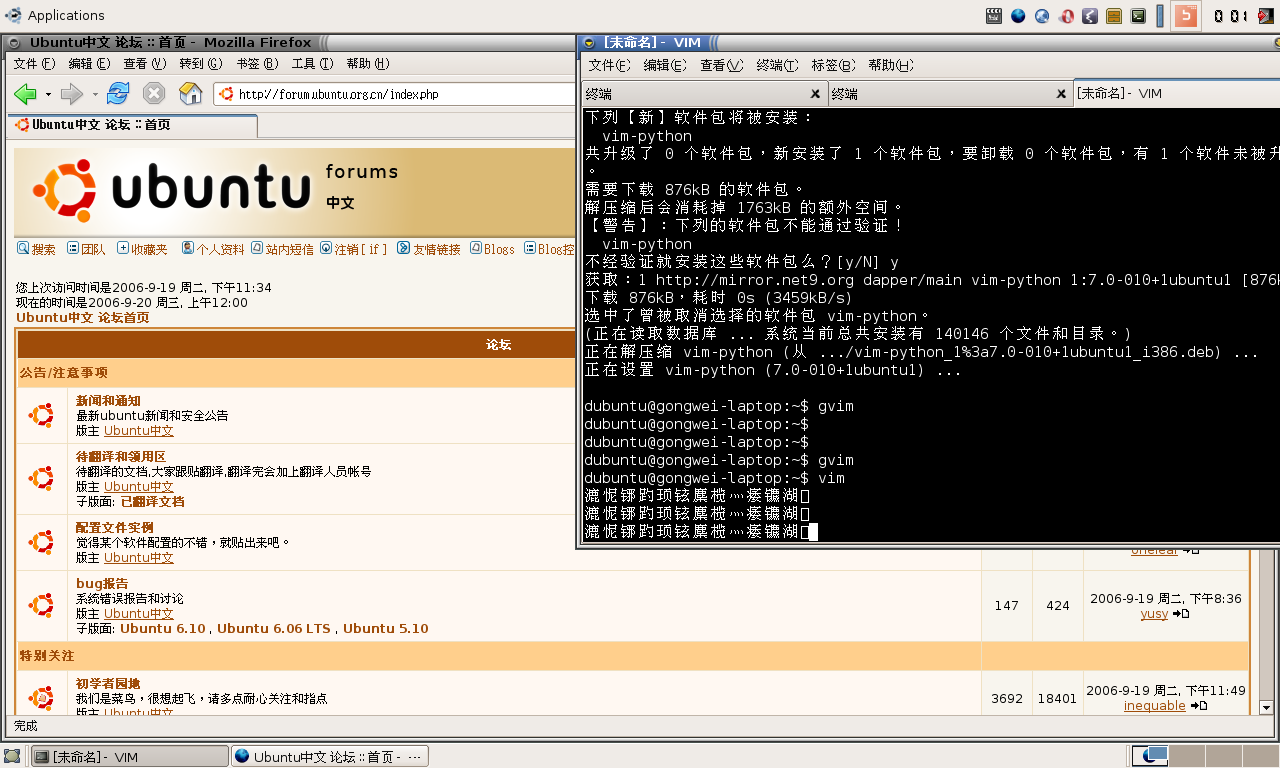The width and height of the screenshot is (1280, 768).
Task: Open Firefox 书签 (bookmarks) menu
Action: (256, 64)
